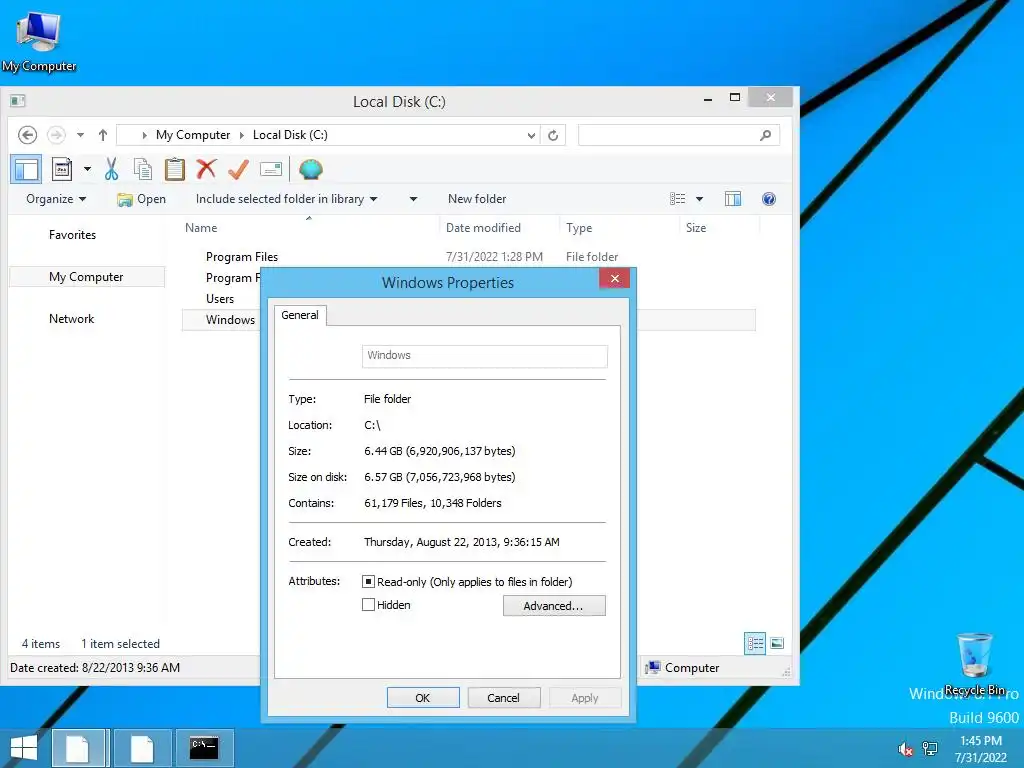Viewport: 1024px width, 768px height.
Task: Click Cancel in Windows Properties
Action: 504,697
